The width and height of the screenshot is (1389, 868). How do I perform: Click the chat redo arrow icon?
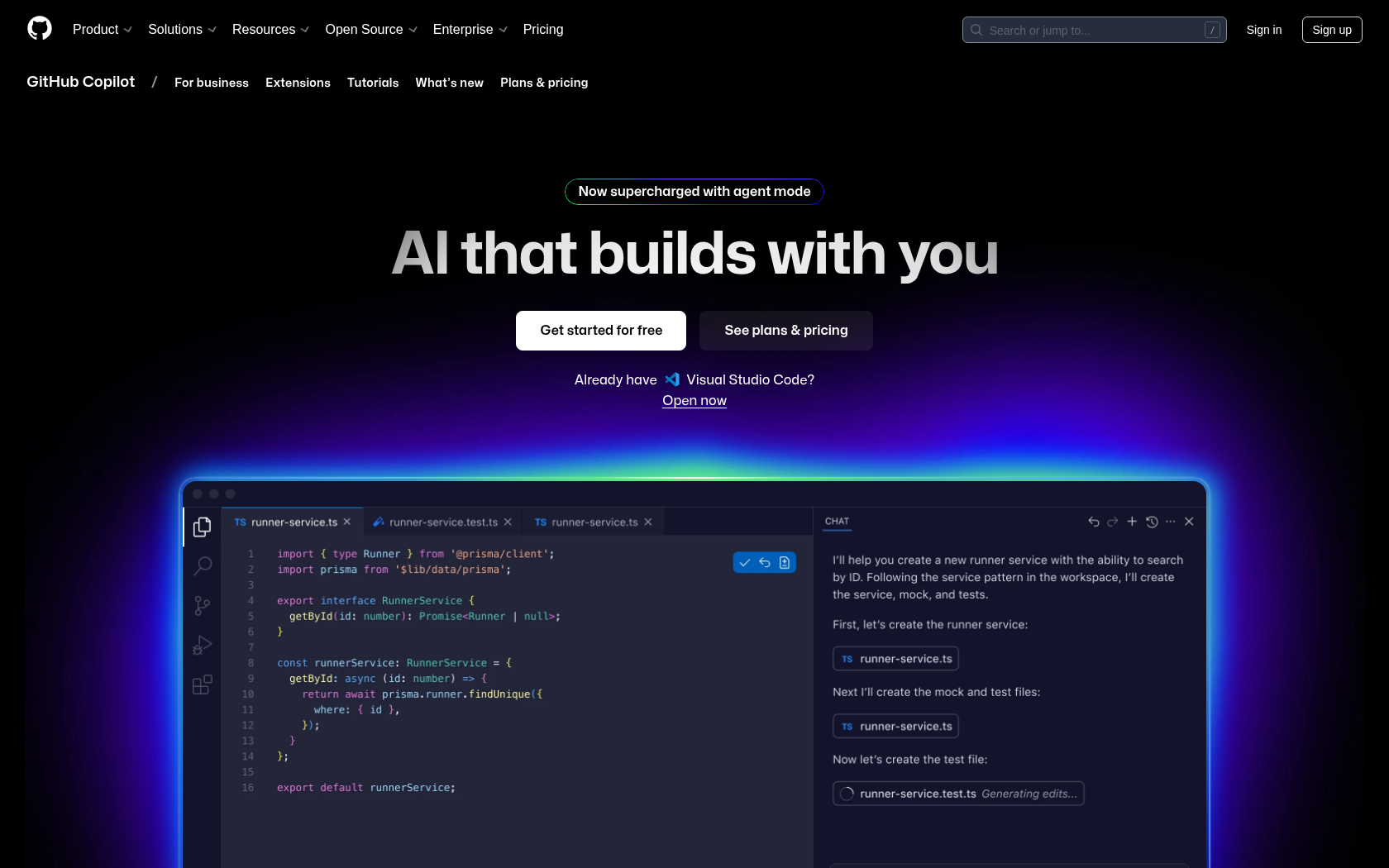click(1113, 522)
